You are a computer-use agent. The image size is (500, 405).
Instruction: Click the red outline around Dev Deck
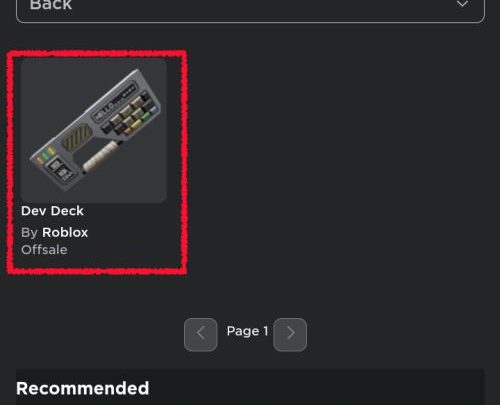click(97, 53)
